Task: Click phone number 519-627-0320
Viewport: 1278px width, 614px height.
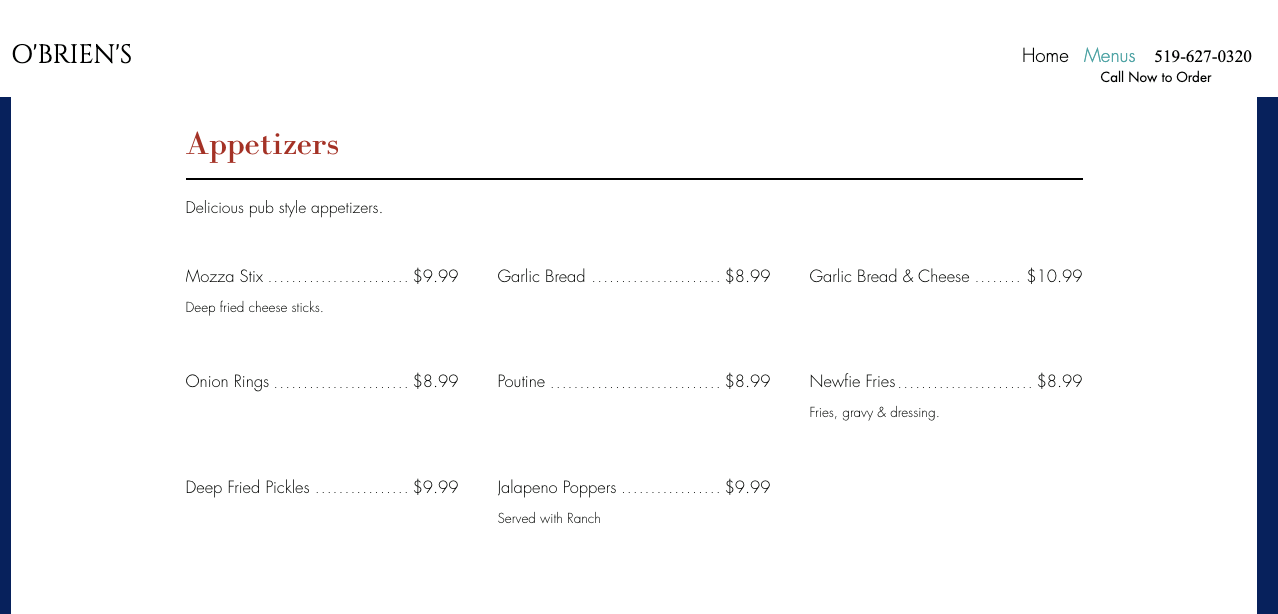Action: coord(1202,56)
